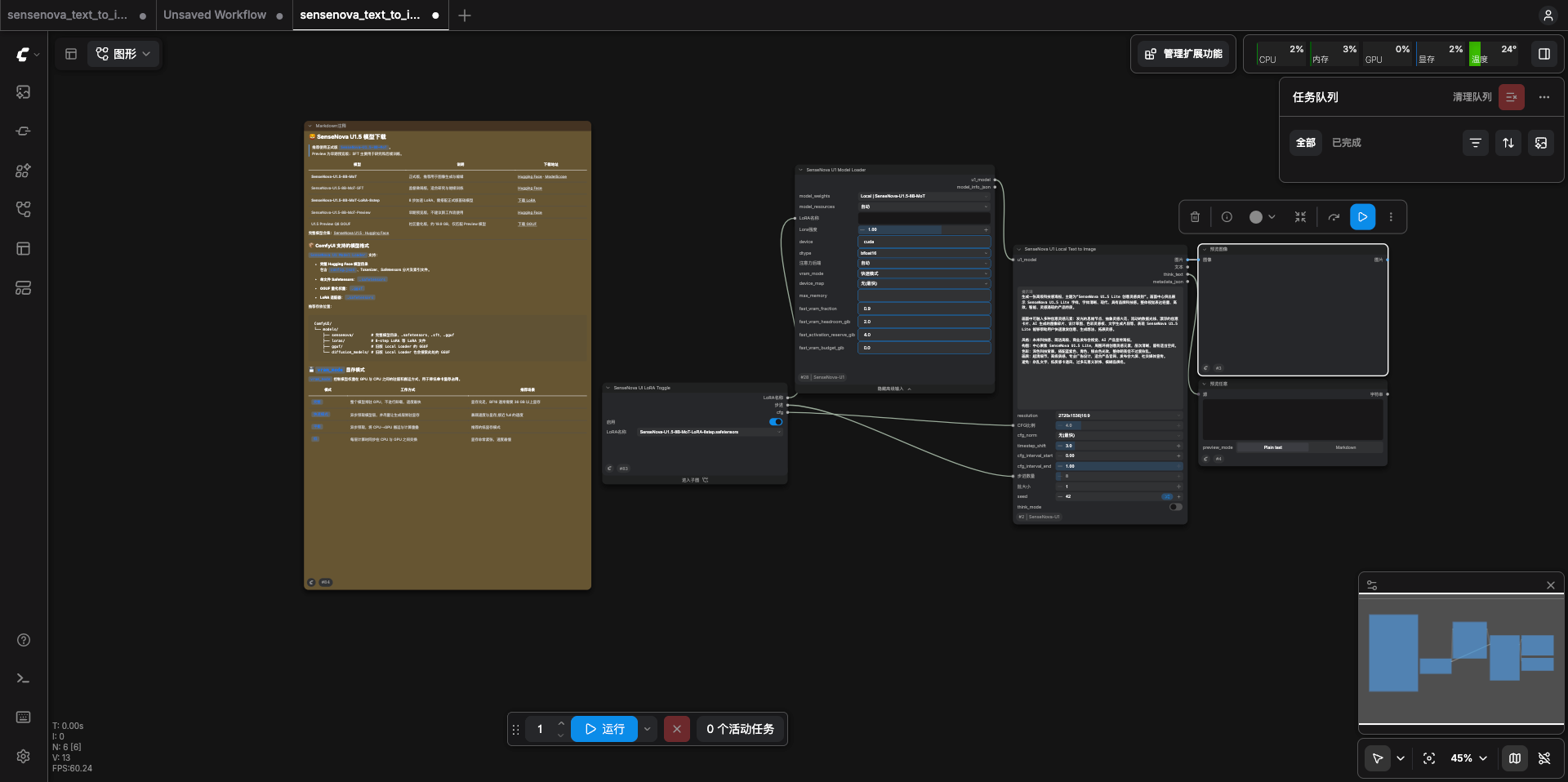The height and width of the screenshot is (782, 1568).
Task: Cancel the current run with red X
Action: [677, 729]
